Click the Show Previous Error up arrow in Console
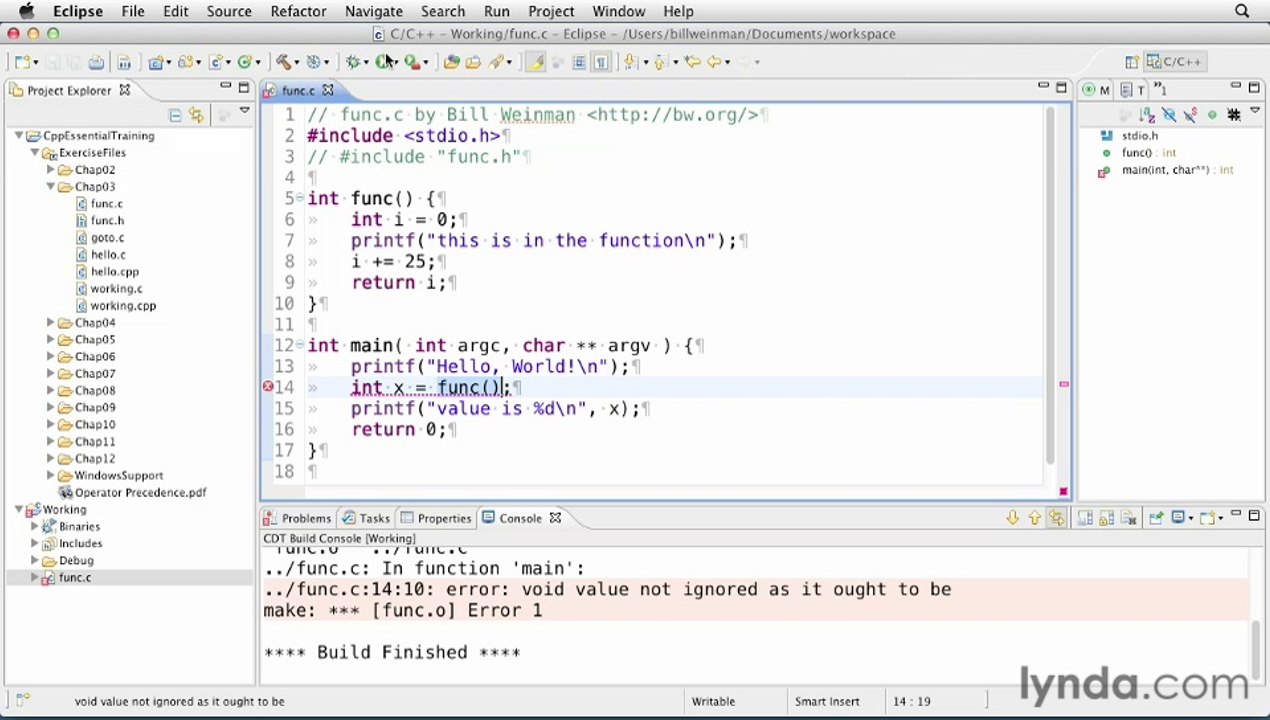The image size is (1270, 720). 1034,518
